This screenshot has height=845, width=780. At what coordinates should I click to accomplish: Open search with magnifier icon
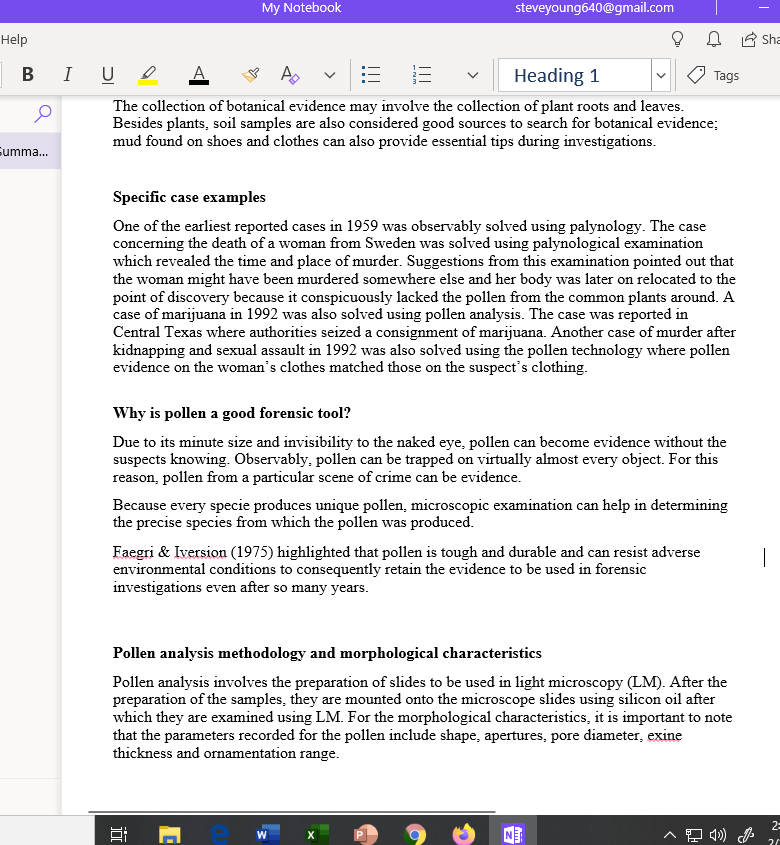click(x=42, y=114)
